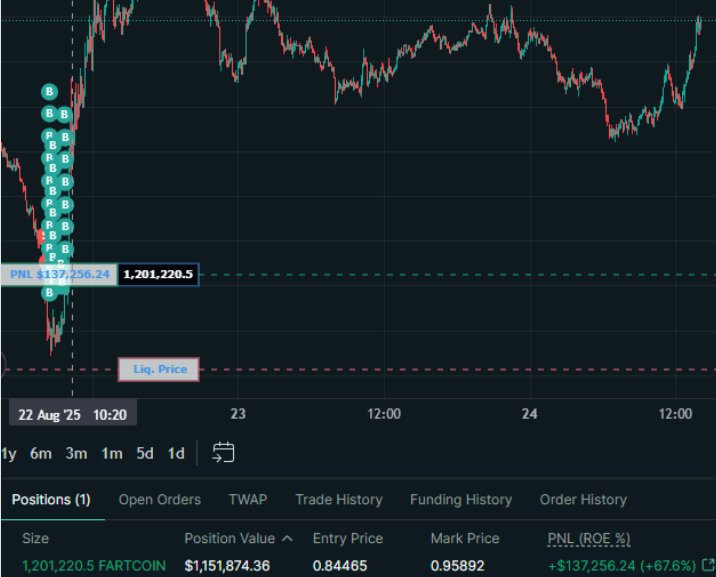
Task: Switch to the Open Orders tab
Action: click(159, 499)
